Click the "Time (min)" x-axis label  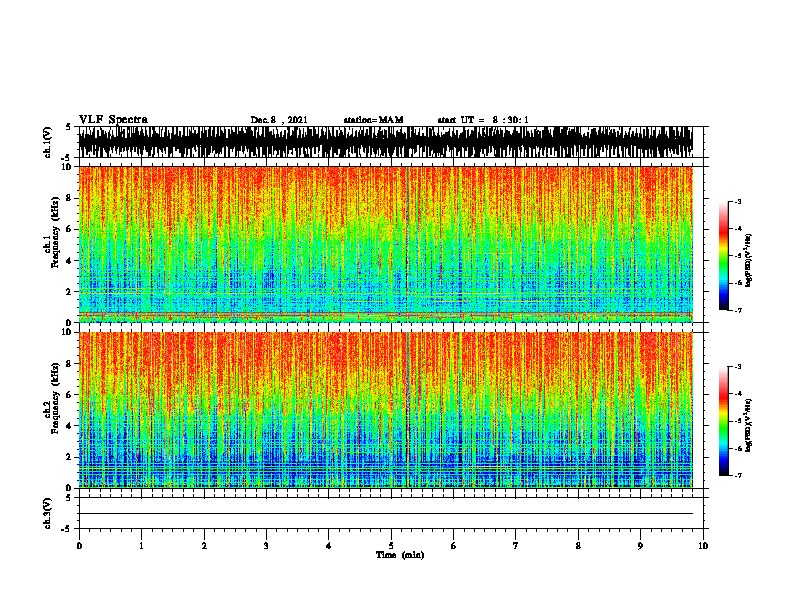pyautogui.click(x=400, y=555)
